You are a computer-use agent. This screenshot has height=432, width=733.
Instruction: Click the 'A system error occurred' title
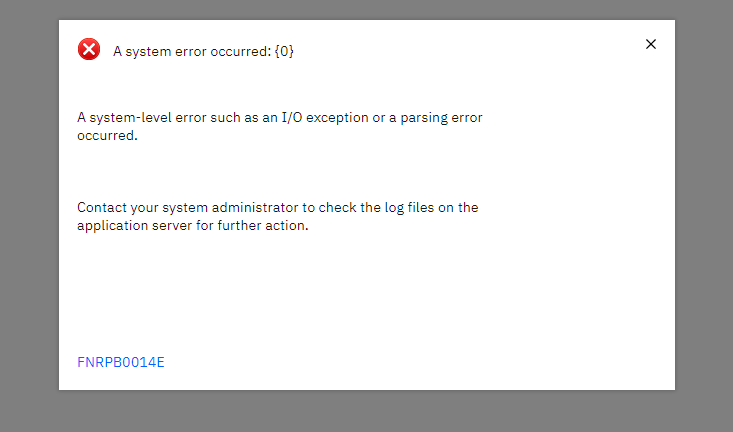(x=203, y=51)
